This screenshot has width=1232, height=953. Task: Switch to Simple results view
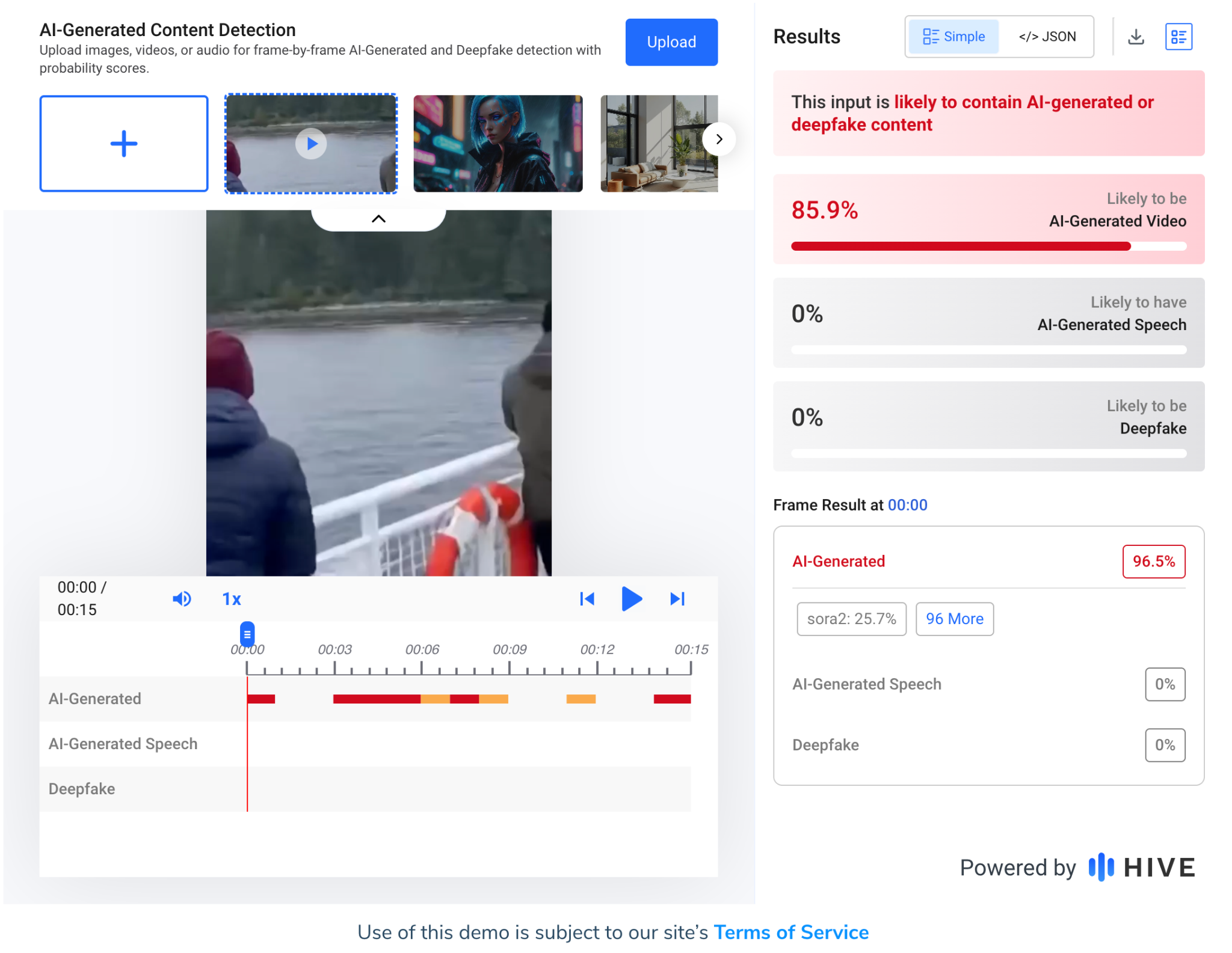953,37
